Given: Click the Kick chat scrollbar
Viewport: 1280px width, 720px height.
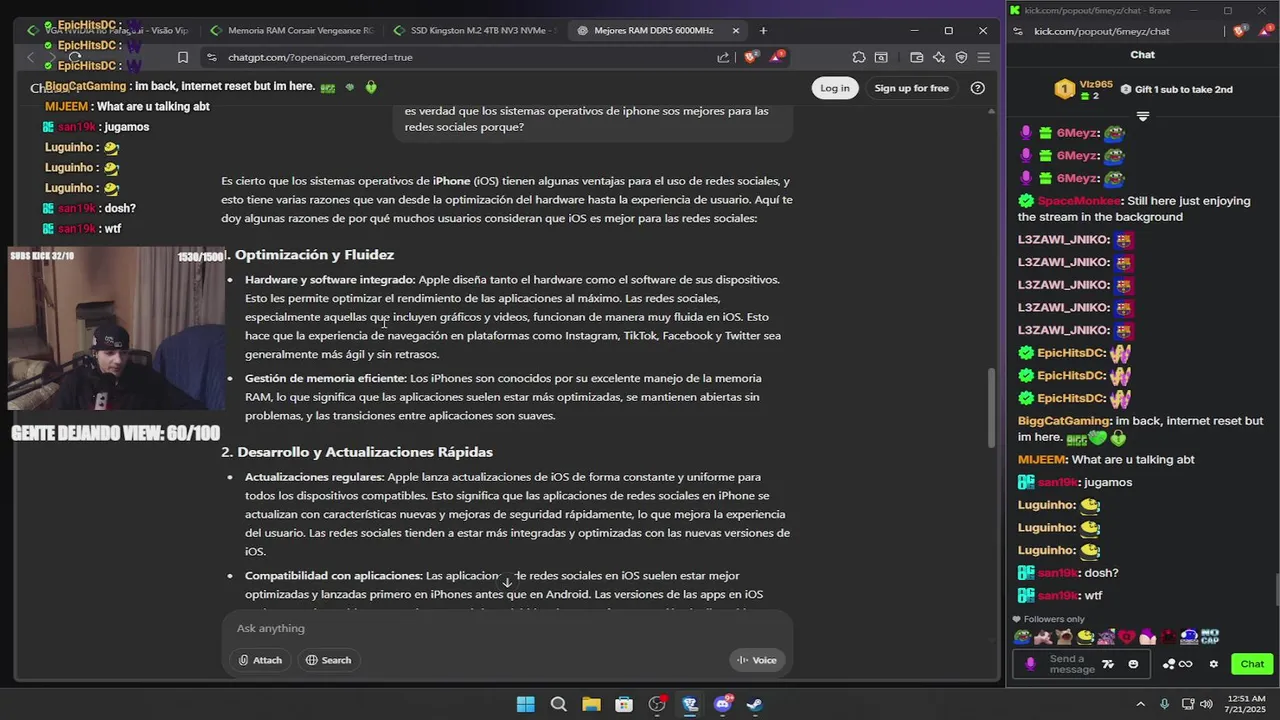Looking at the screenshot, I should coord(1277,590).
